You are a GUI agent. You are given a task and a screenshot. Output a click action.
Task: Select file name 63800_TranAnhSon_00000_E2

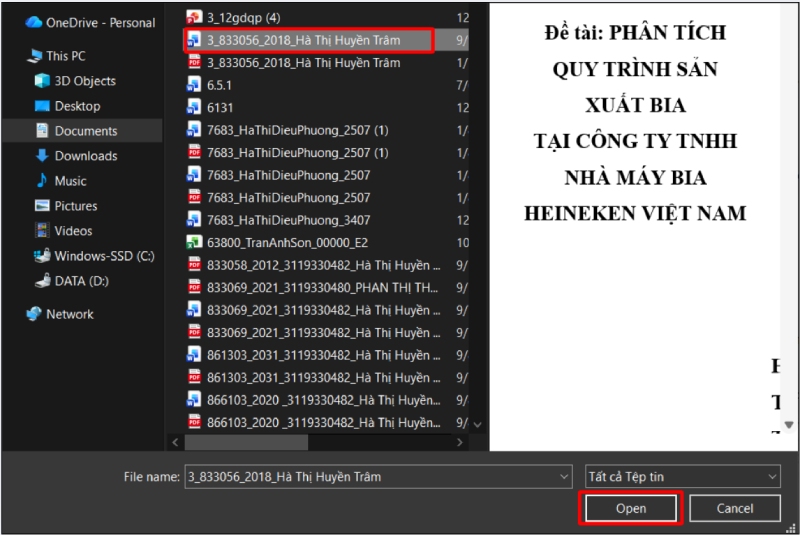click(287, 243)
